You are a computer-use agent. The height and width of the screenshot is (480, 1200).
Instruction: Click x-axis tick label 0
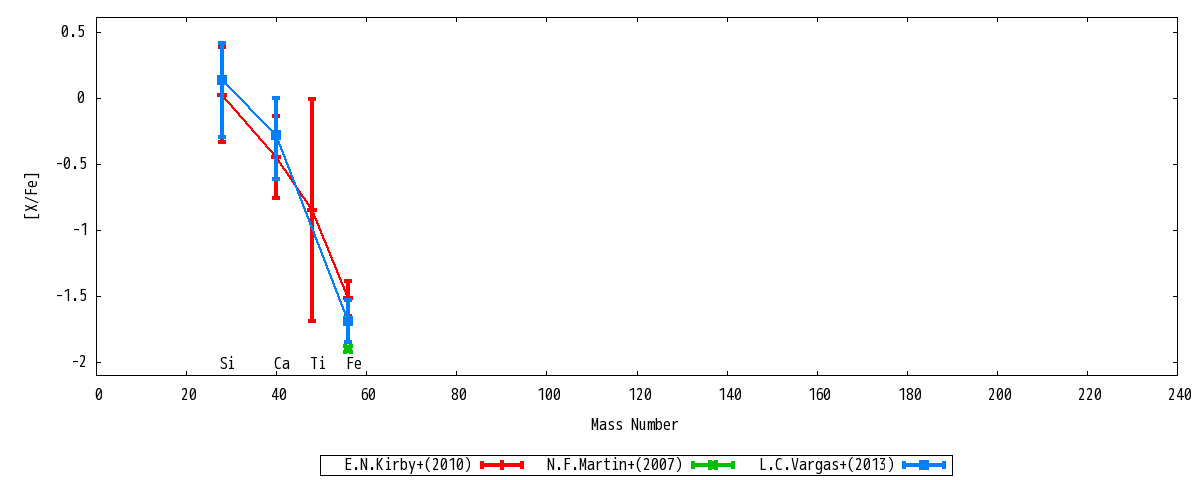tap(98, 395)
